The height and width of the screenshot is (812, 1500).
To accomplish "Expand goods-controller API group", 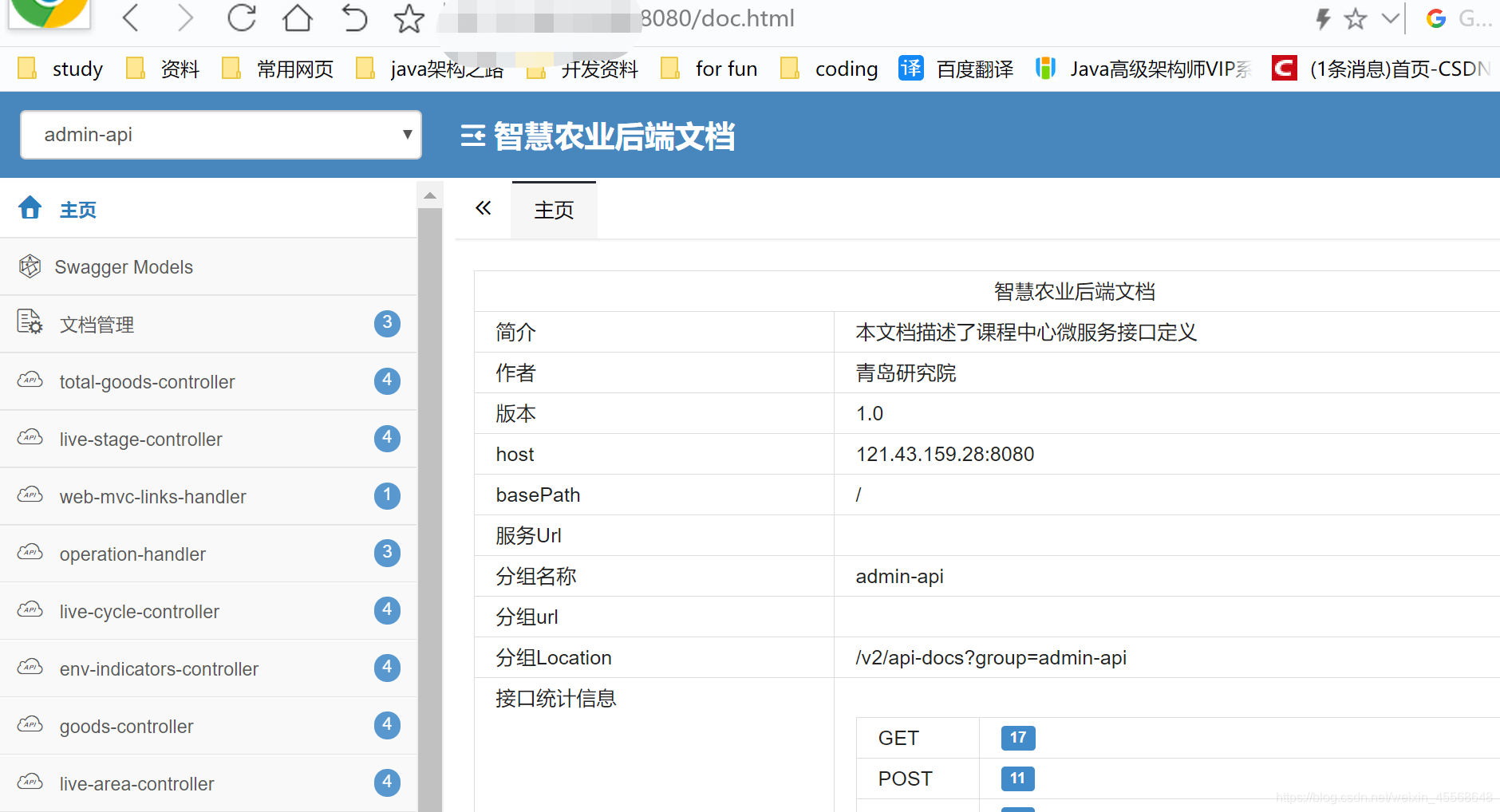I will [x=208, y=726].
